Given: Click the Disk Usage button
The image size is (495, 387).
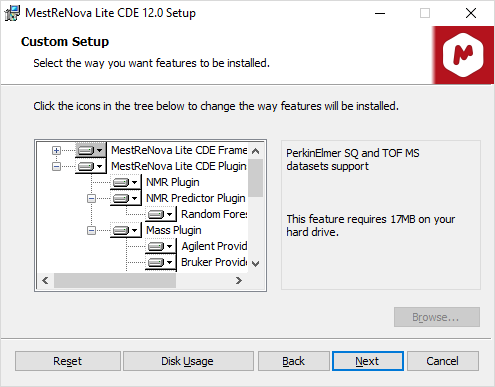Looking at the screenshot, I should [x=188, y=361].
